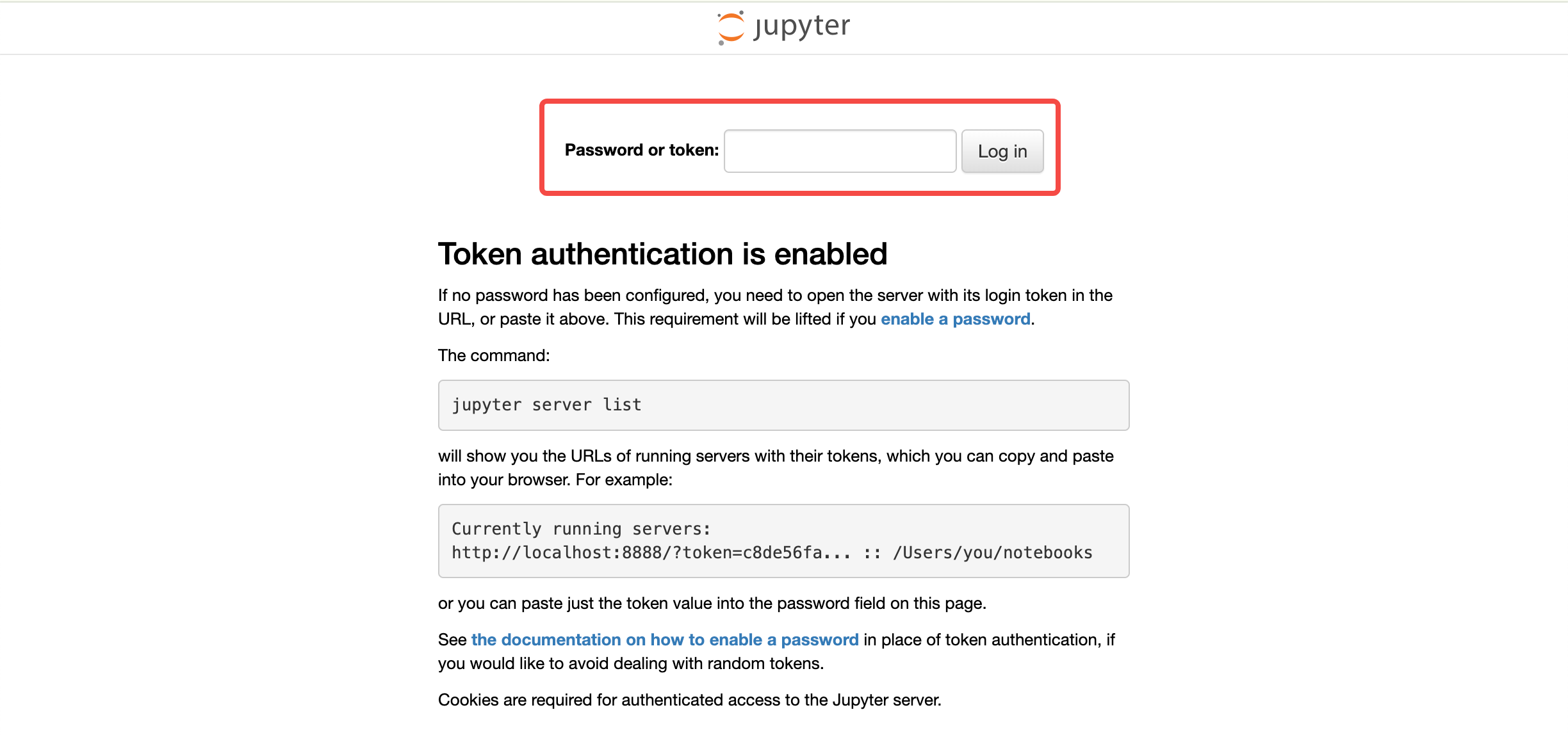The height and width of the screenshot is (735, 1568).
Task: Click the "/Users/you/notebooks" path text
Action: (x=992, y=553)
